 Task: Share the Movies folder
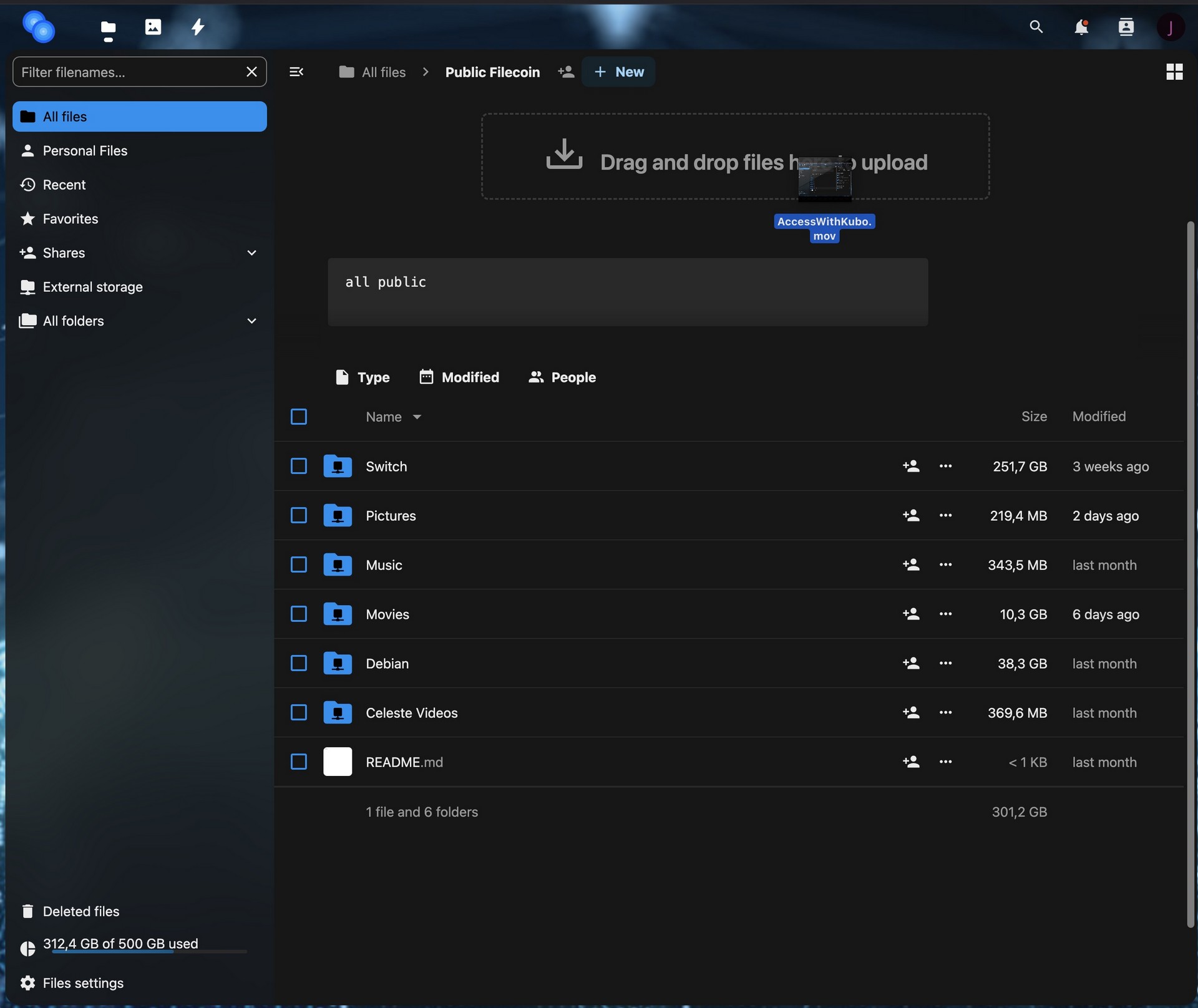[911, 614]
